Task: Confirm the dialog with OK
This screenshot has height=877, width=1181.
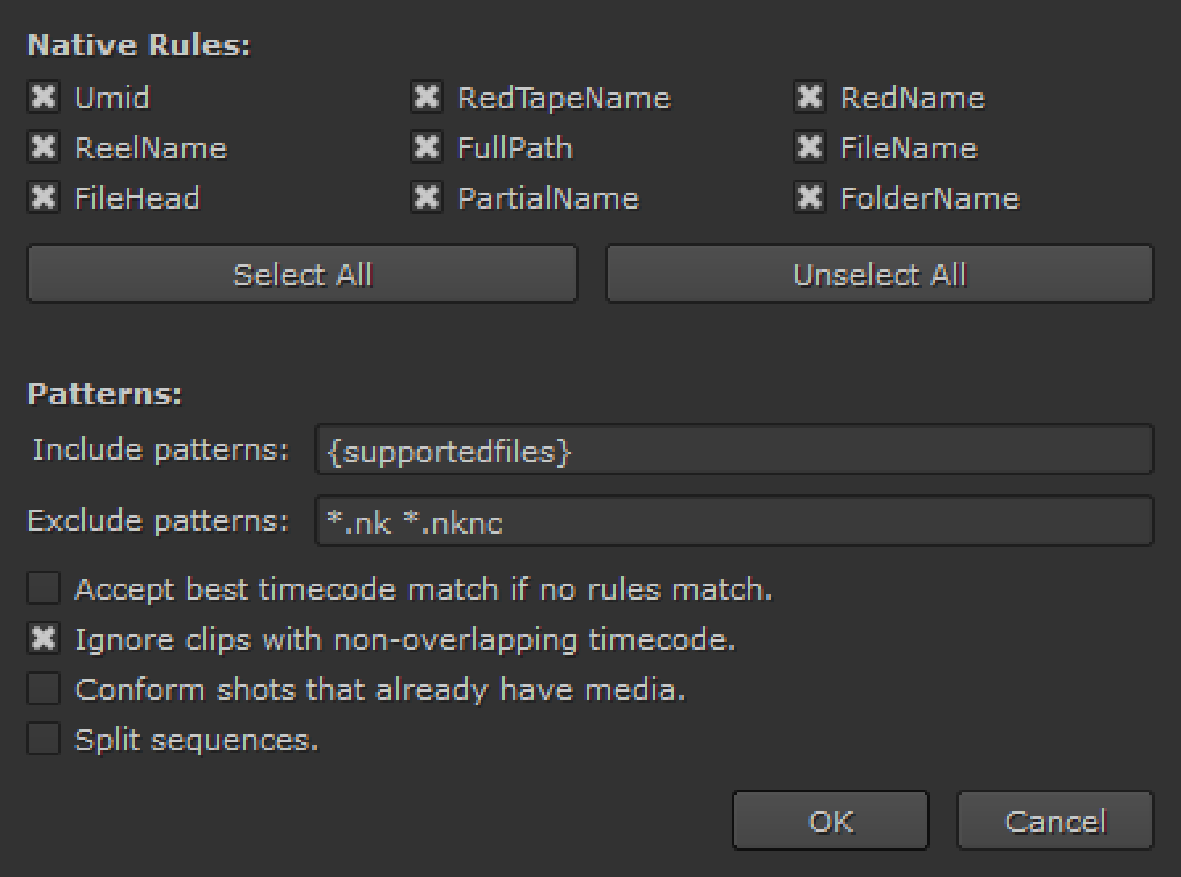Action: (x=830, y=821)
